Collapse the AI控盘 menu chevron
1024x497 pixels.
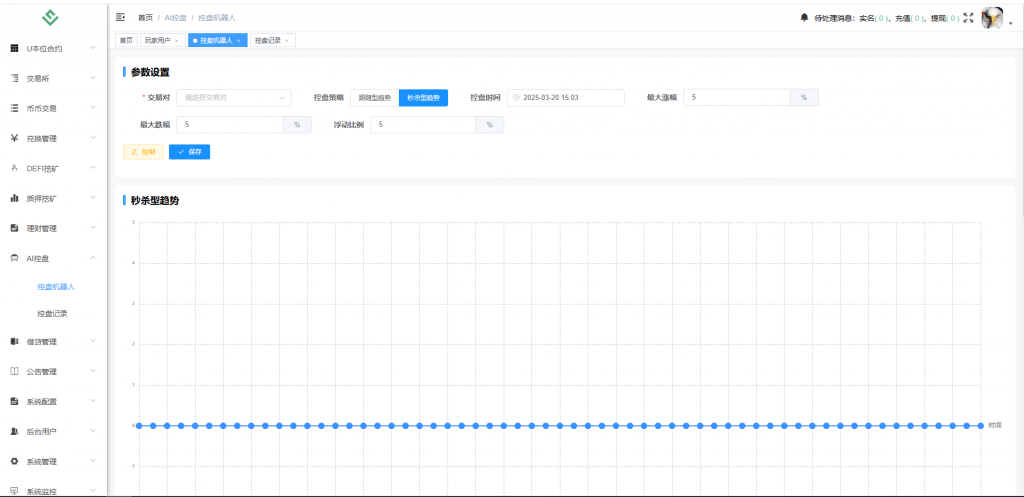click(x=93, y=259)
